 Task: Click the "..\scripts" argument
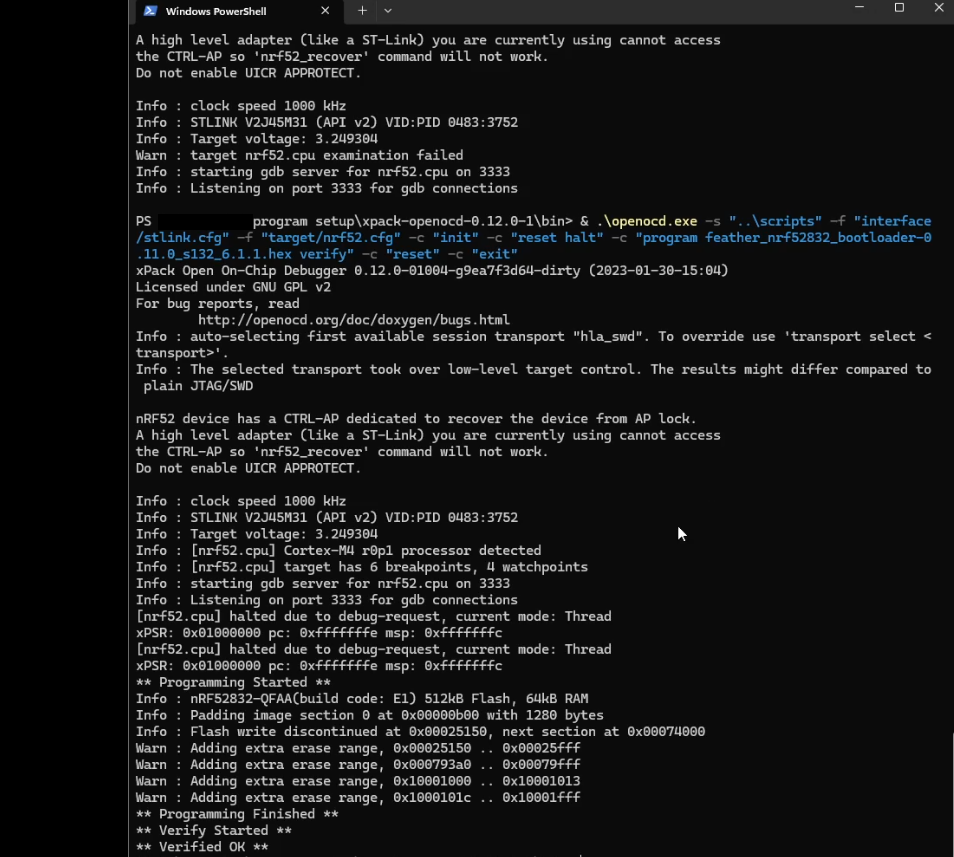775,221
